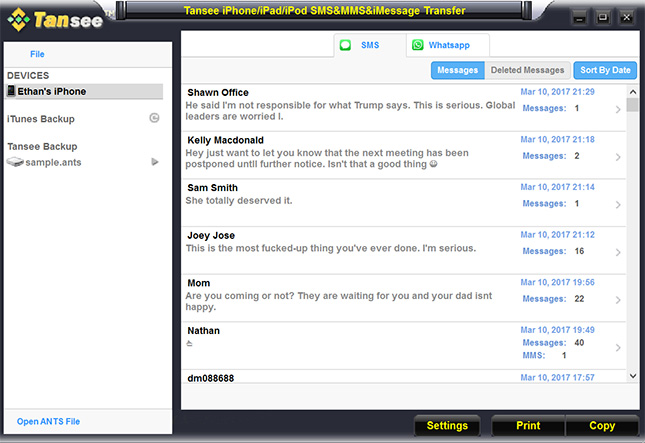Select sample.ants backup file
The height and width of the screenshot is (443, 645).
tap(53, 162)
